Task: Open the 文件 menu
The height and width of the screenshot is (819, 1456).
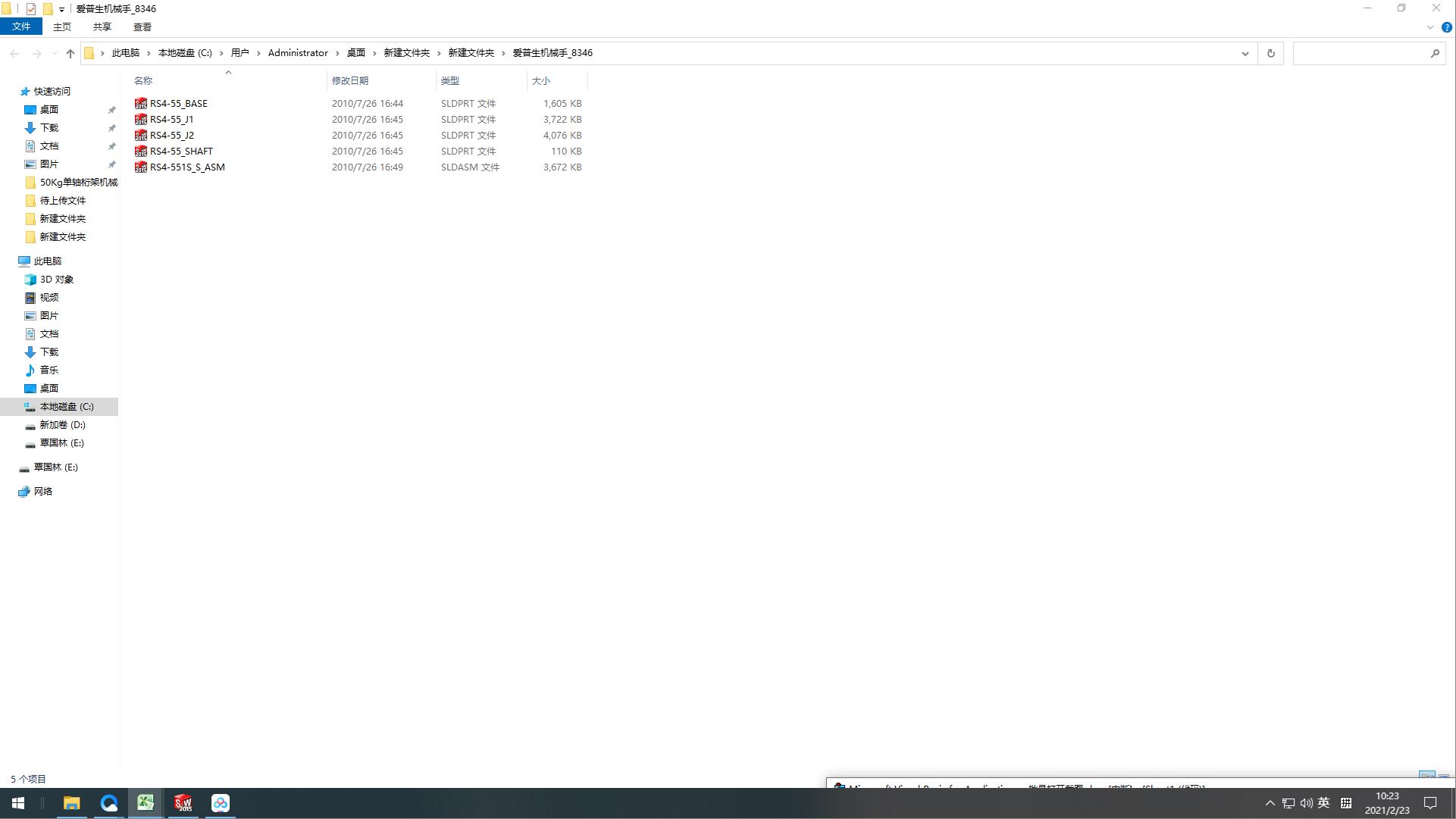Action: point(21,27)
